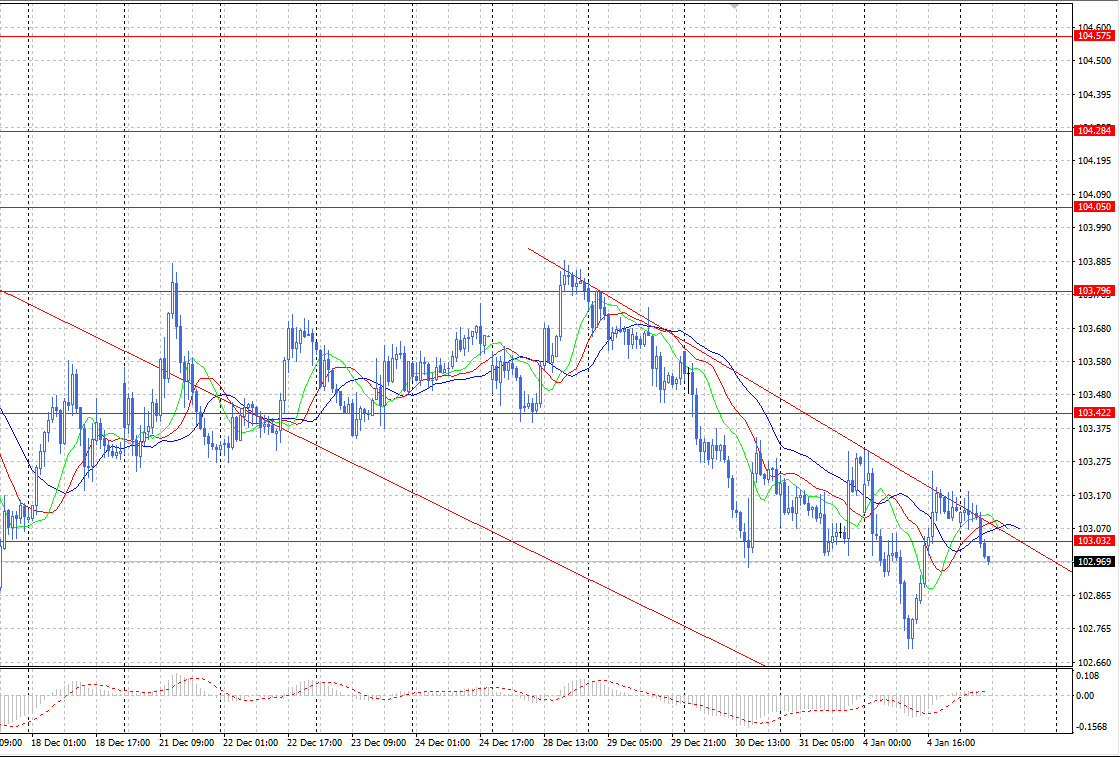This screenshot has width=1120, height=757.
Task: Click the 0.00 indicator scale value
Action: pos(1086,696)
